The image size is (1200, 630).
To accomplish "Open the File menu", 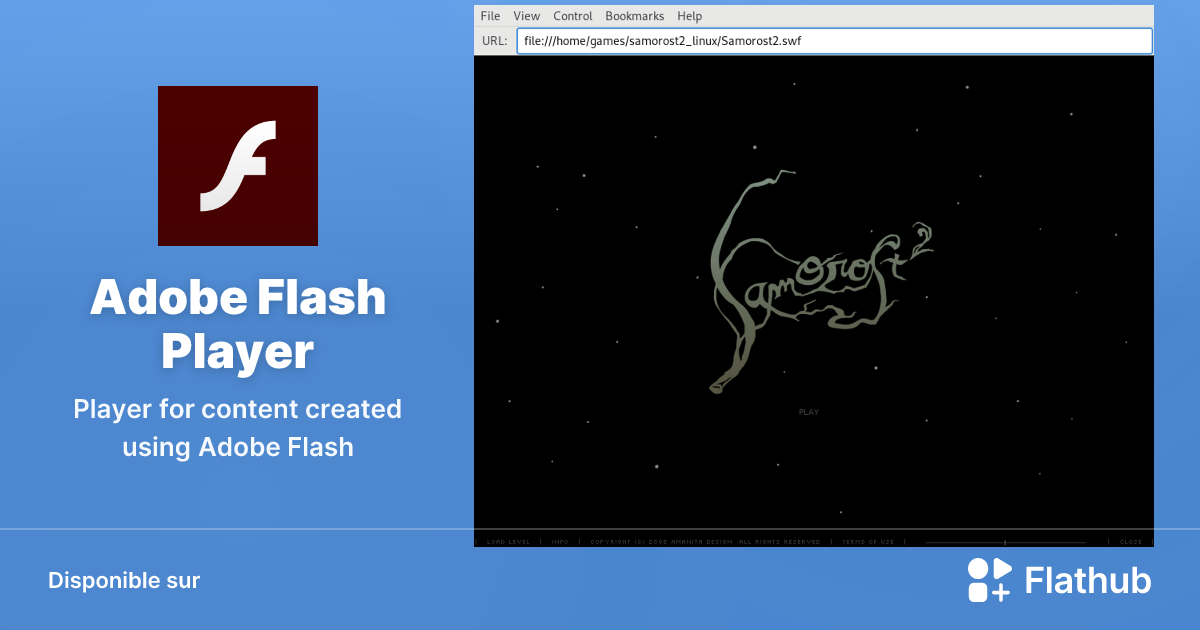I will coord(490,15).
